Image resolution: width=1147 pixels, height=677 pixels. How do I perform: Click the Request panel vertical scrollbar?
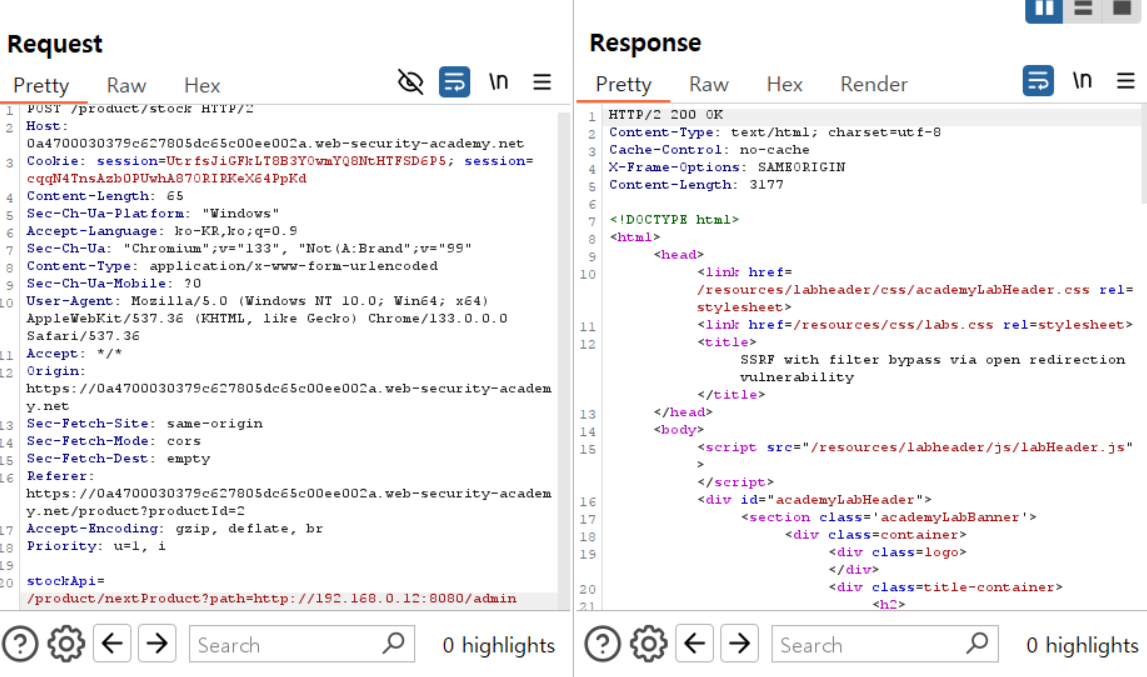[563, 359]
